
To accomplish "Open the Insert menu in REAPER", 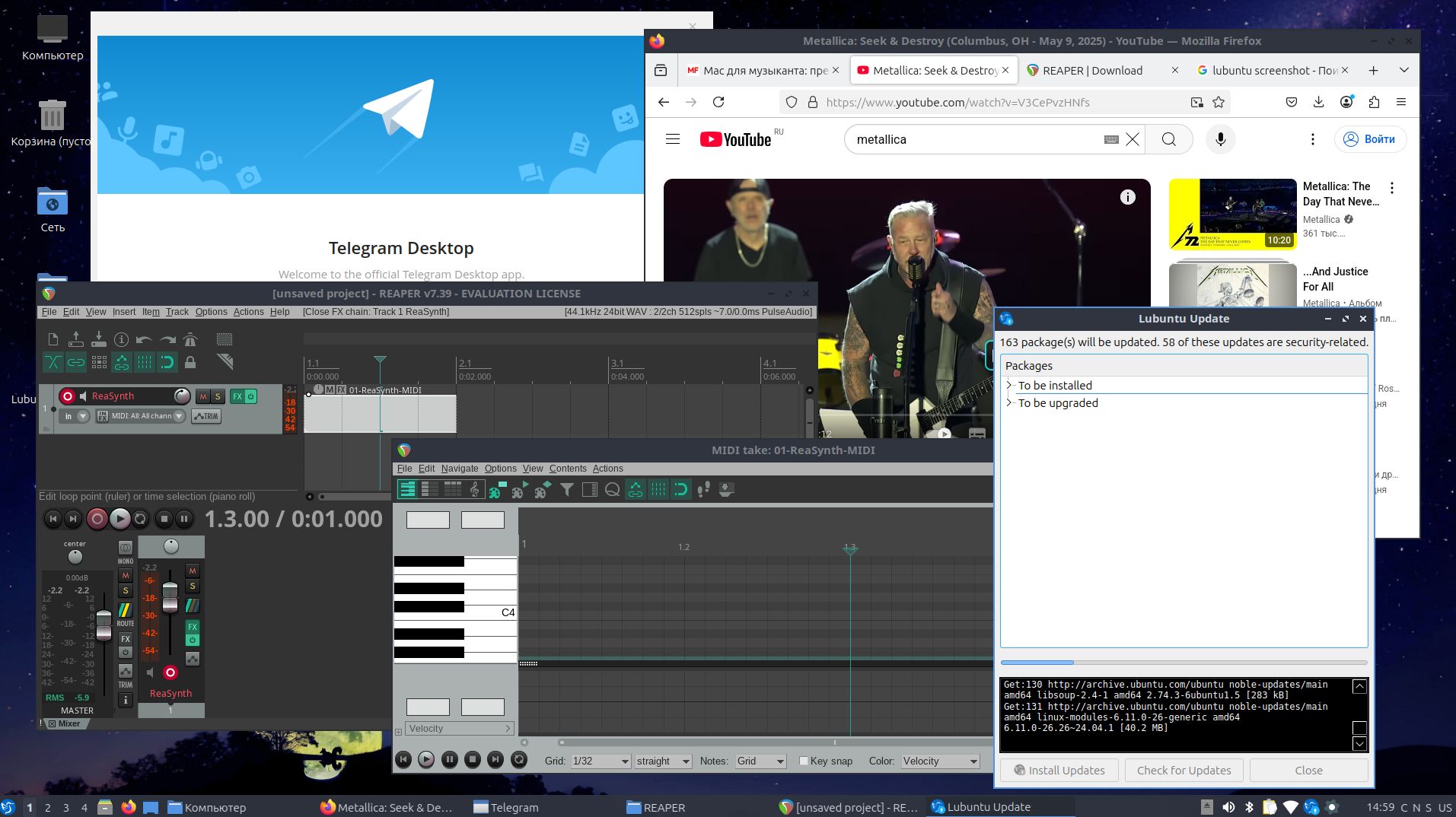I will click(124, 312).
